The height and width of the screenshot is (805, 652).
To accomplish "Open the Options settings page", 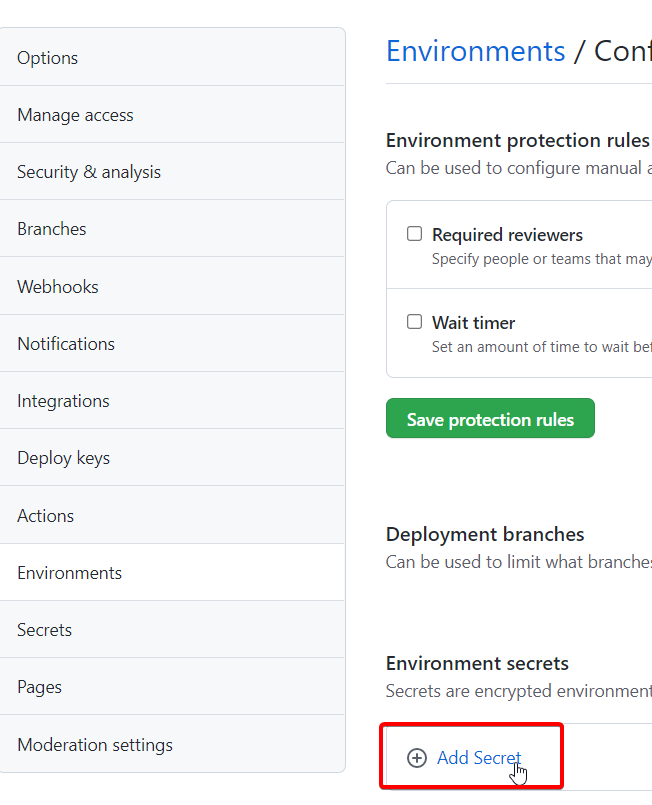I will [47, 58].
